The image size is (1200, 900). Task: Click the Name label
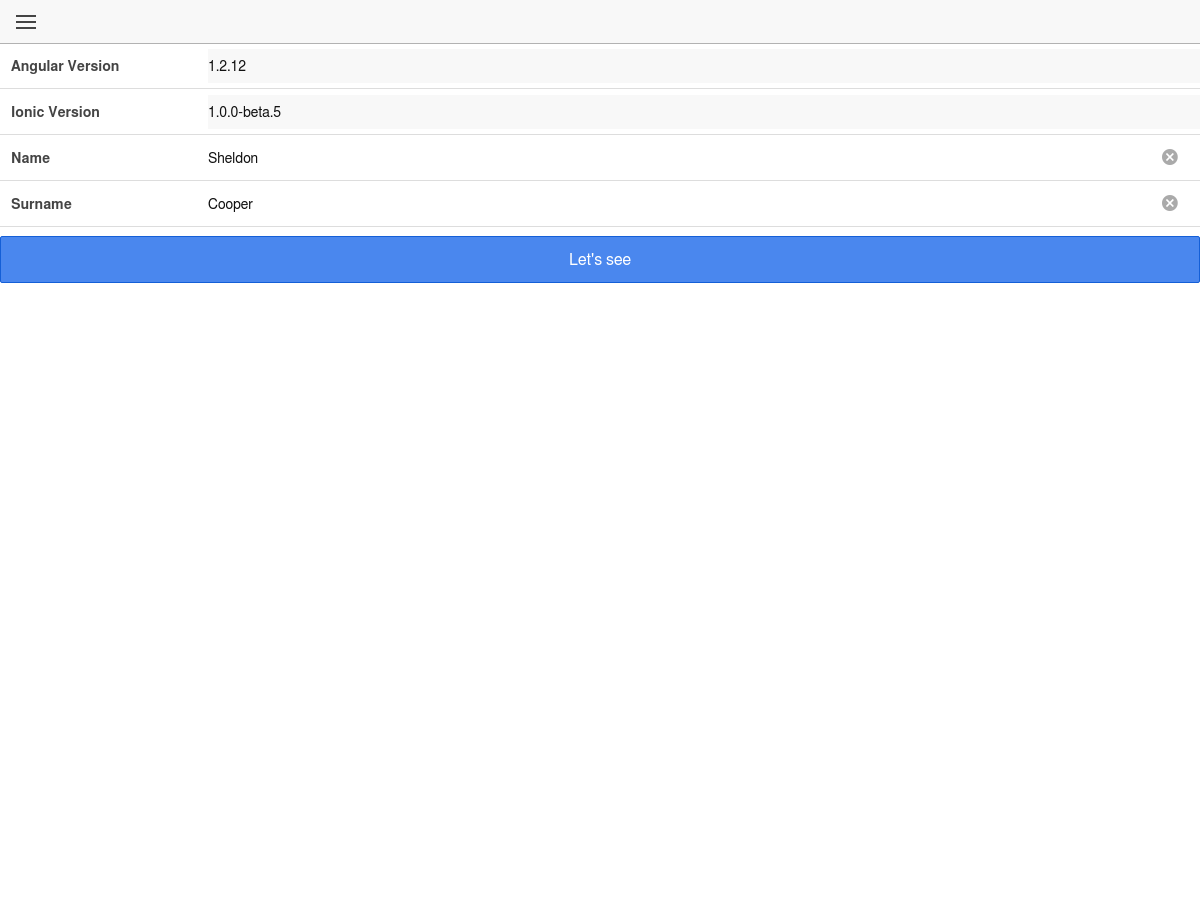point(30,158)
